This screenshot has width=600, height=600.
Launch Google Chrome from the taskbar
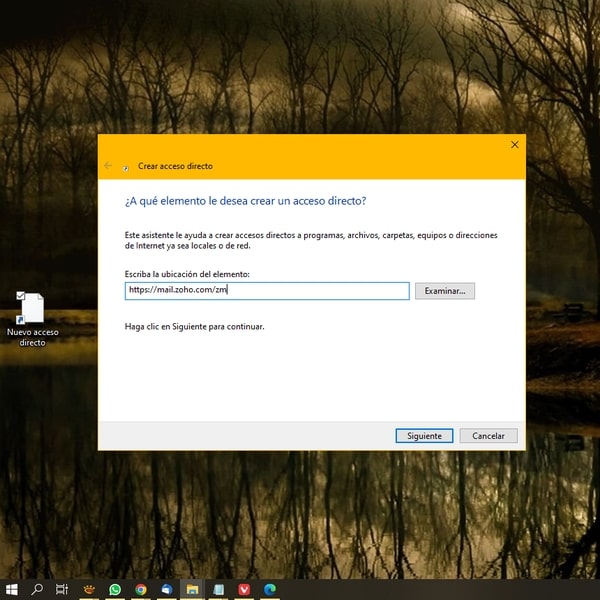(x=141, y=589)
